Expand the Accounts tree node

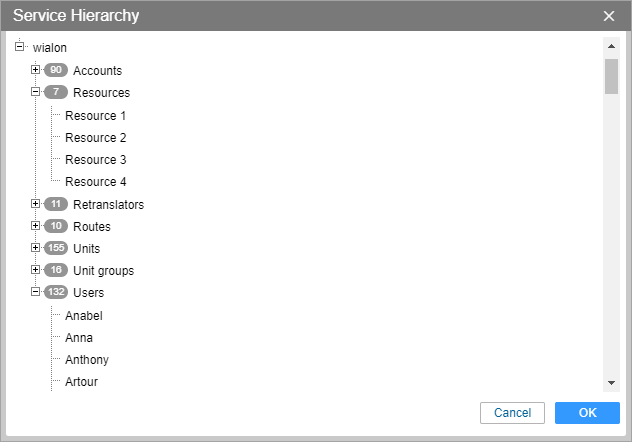[35, 70]
